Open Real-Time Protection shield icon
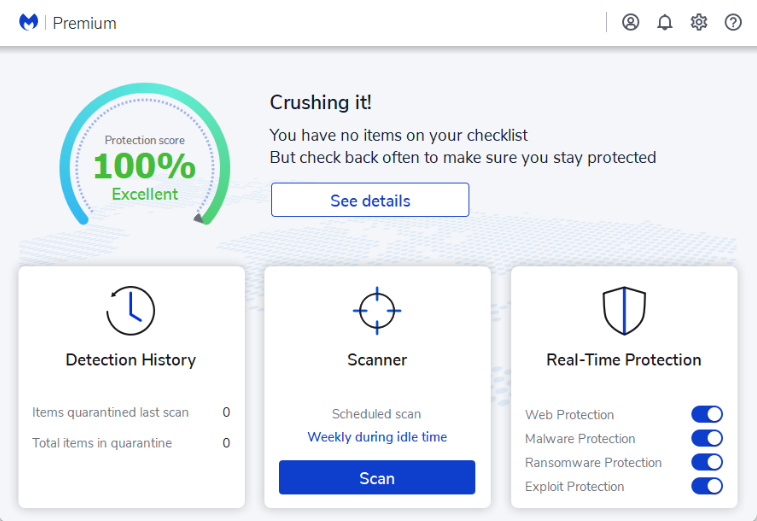757x521 pixels. (624, 310)
